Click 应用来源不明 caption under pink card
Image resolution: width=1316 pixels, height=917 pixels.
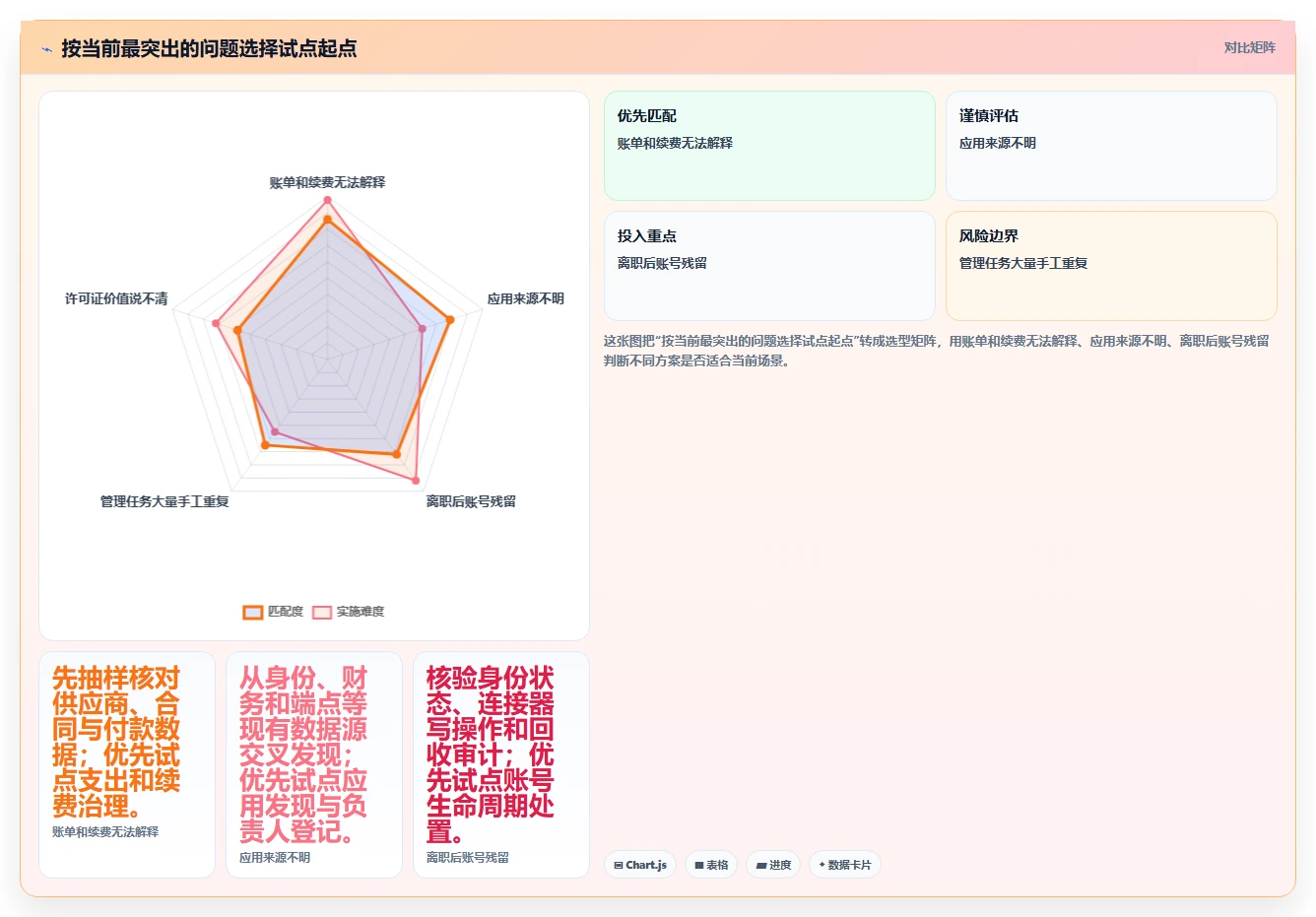(x=275, y=858)
